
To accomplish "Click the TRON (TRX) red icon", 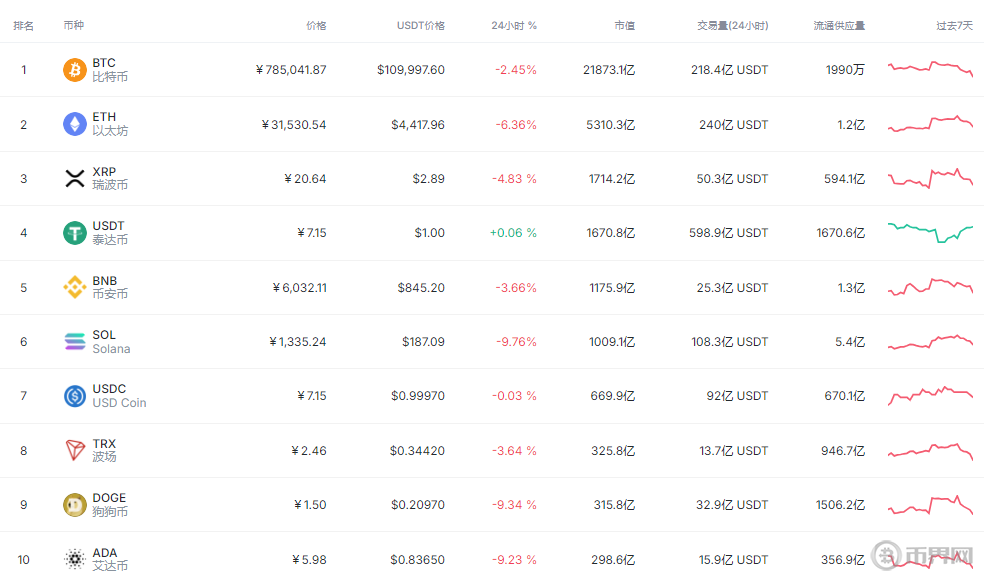I will 75,450.
